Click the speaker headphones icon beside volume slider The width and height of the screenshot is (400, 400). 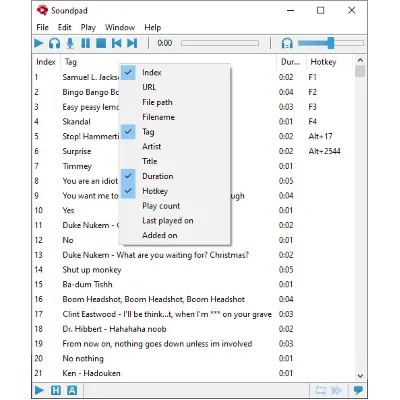click(x=287, y=43)
